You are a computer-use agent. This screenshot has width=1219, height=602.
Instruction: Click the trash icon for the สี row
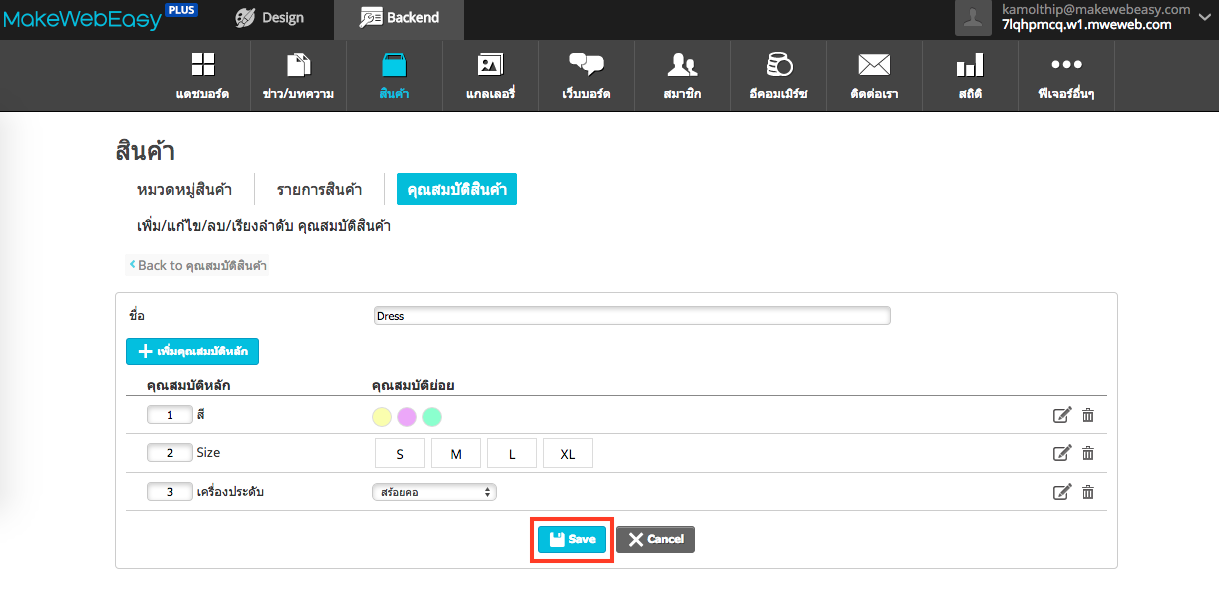tap(1088, 415)
